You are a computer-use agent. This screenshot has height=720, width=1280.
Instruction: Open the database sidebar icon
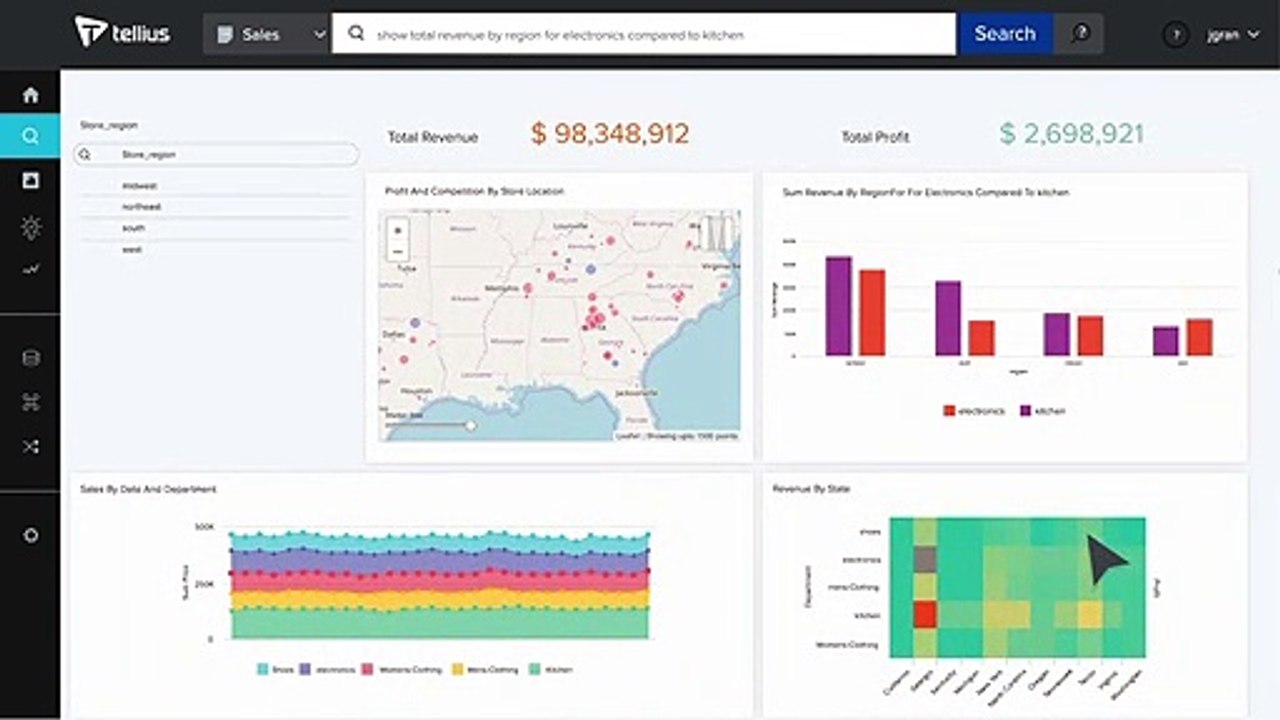point(31,358)
